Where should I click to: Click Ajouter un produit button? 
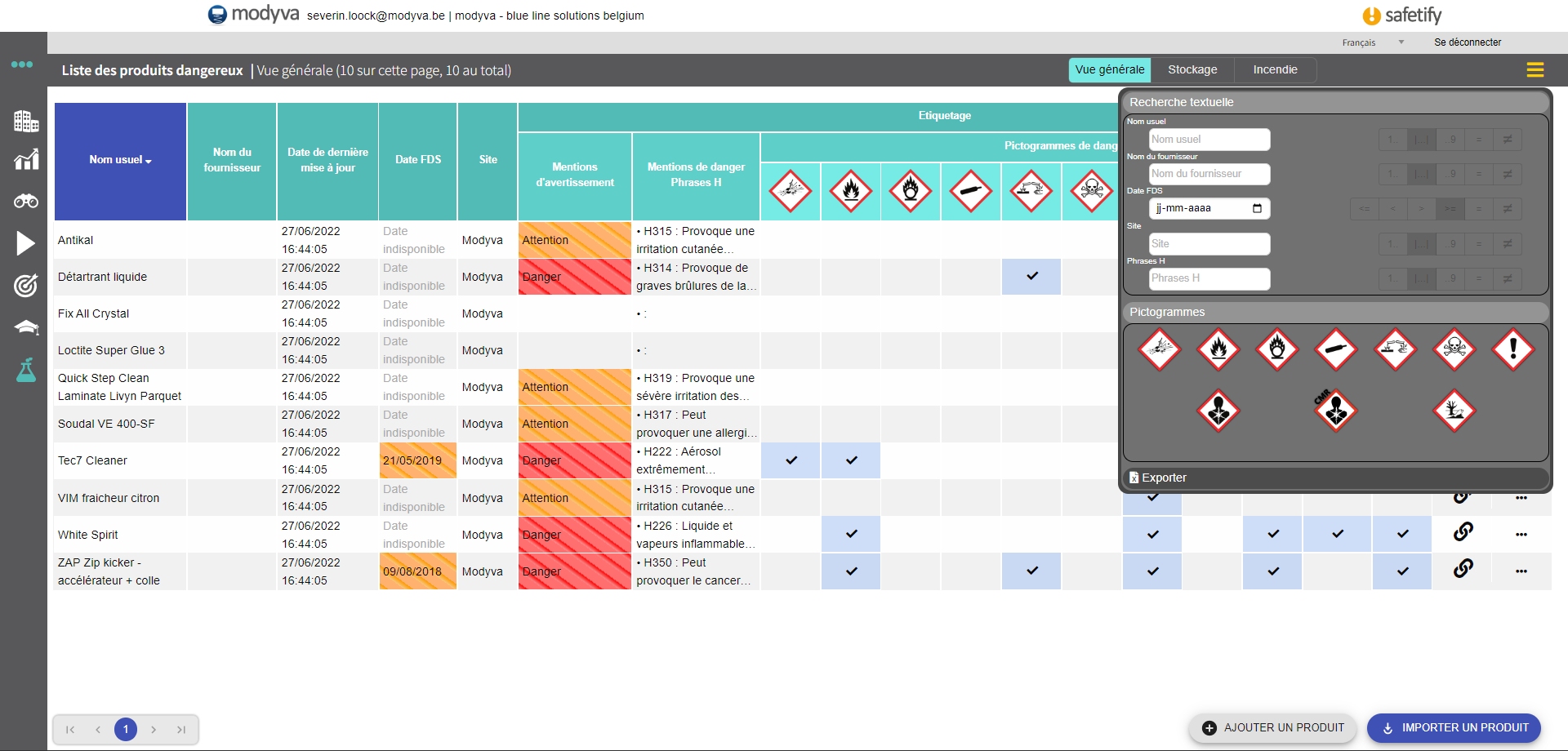tap(1272, 727)
